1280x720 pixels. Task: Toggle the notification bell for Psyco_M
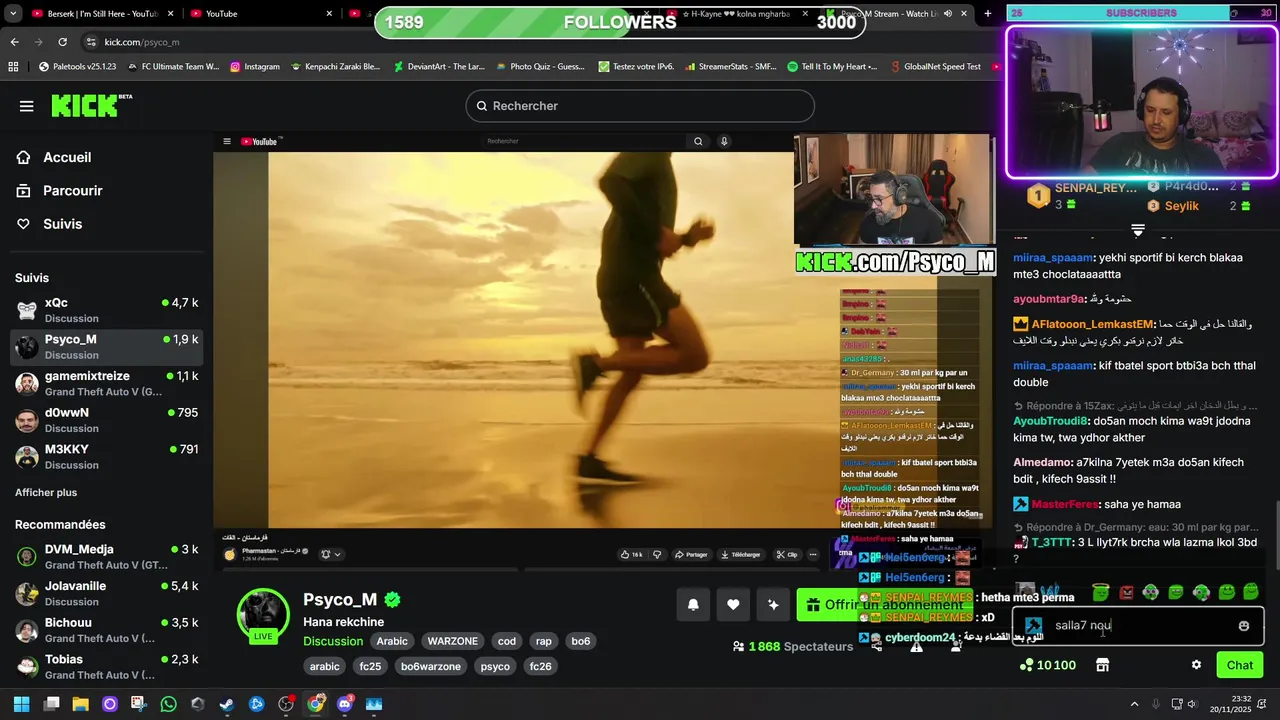(693, 604)
